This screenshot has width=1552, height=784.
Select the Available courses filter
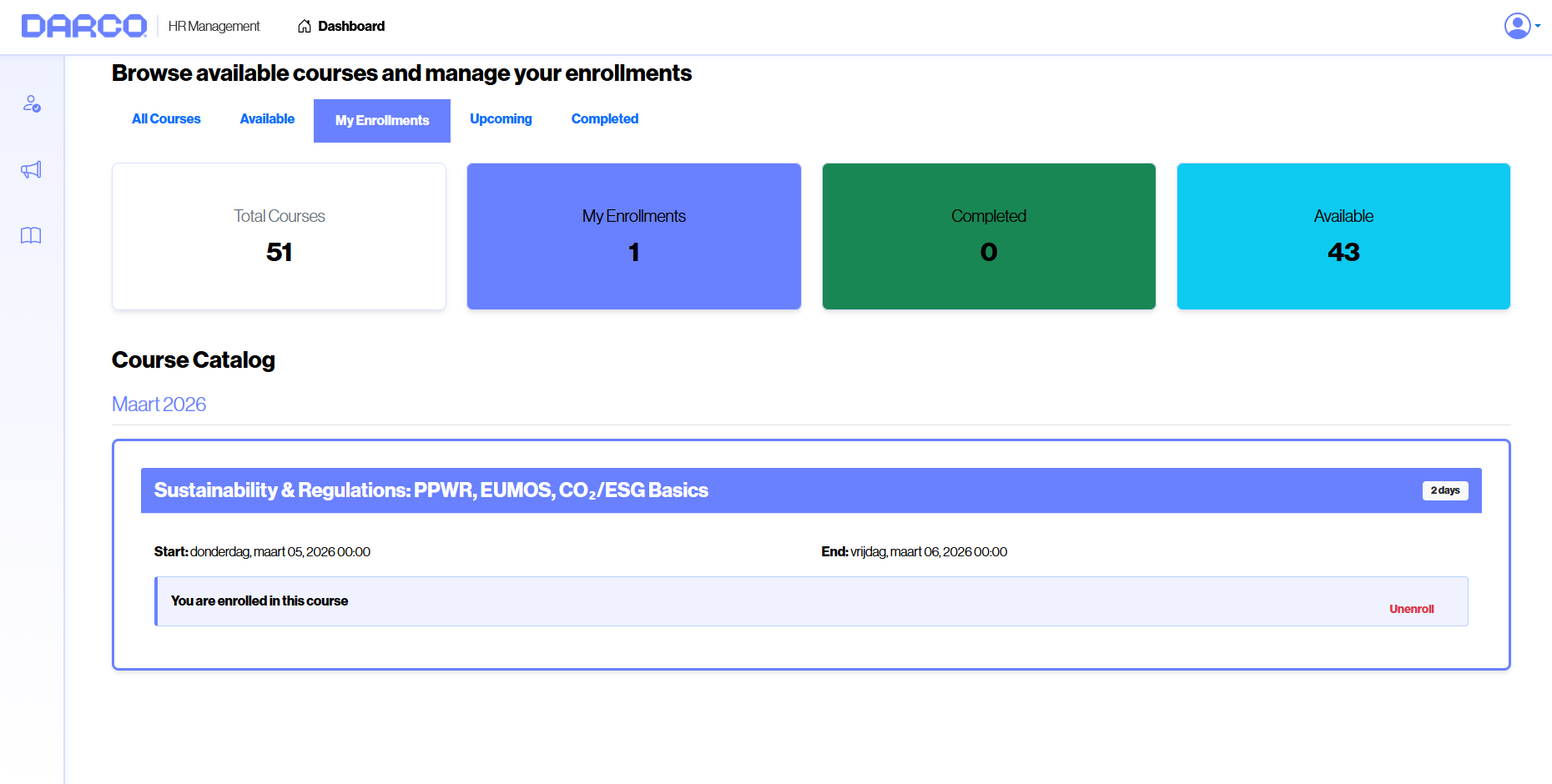pyautogui.click(x=266, y=119)
